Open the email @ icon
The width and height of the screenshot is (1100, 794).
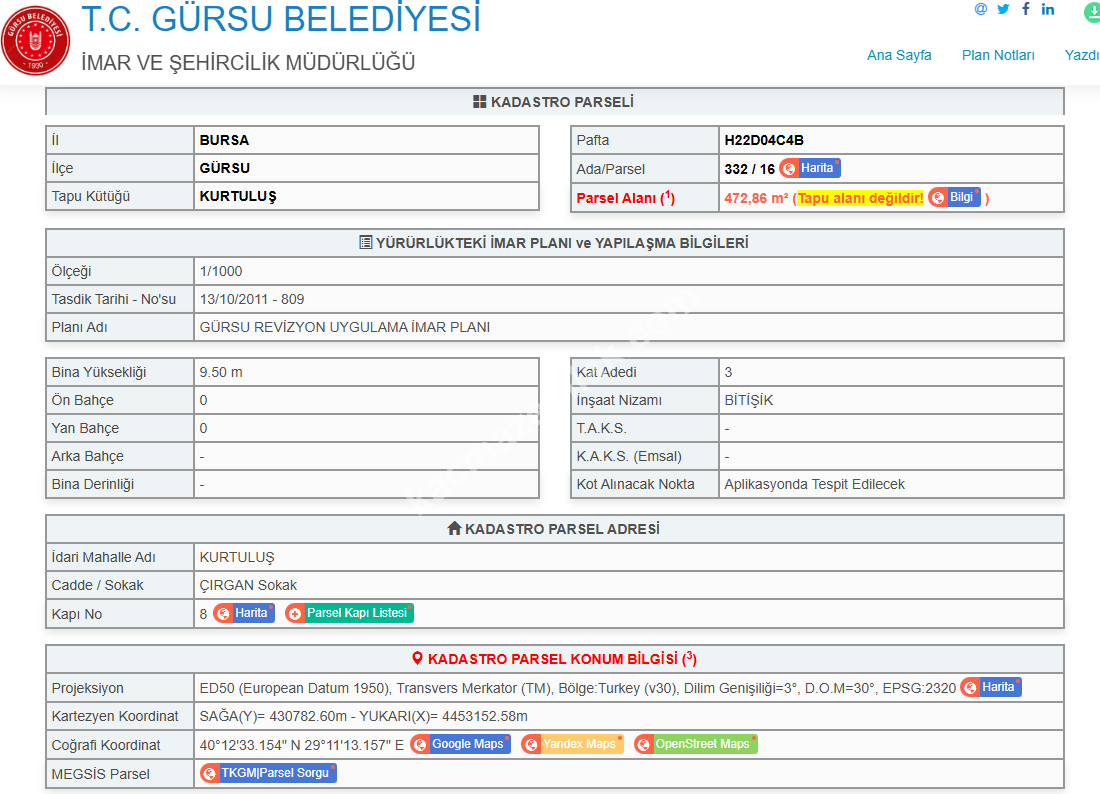click(x=980, y=9)
